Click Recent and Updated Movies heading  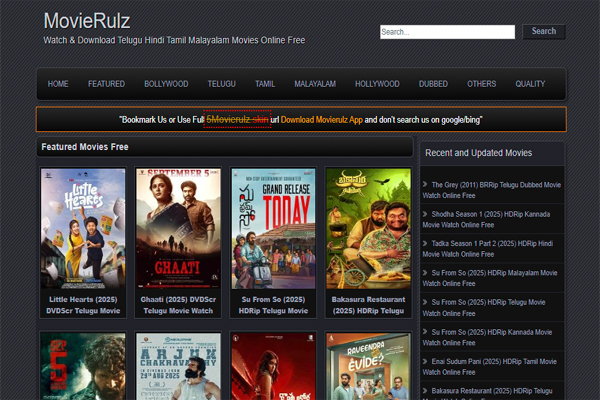pyautogui.click(x=479, y=153)
